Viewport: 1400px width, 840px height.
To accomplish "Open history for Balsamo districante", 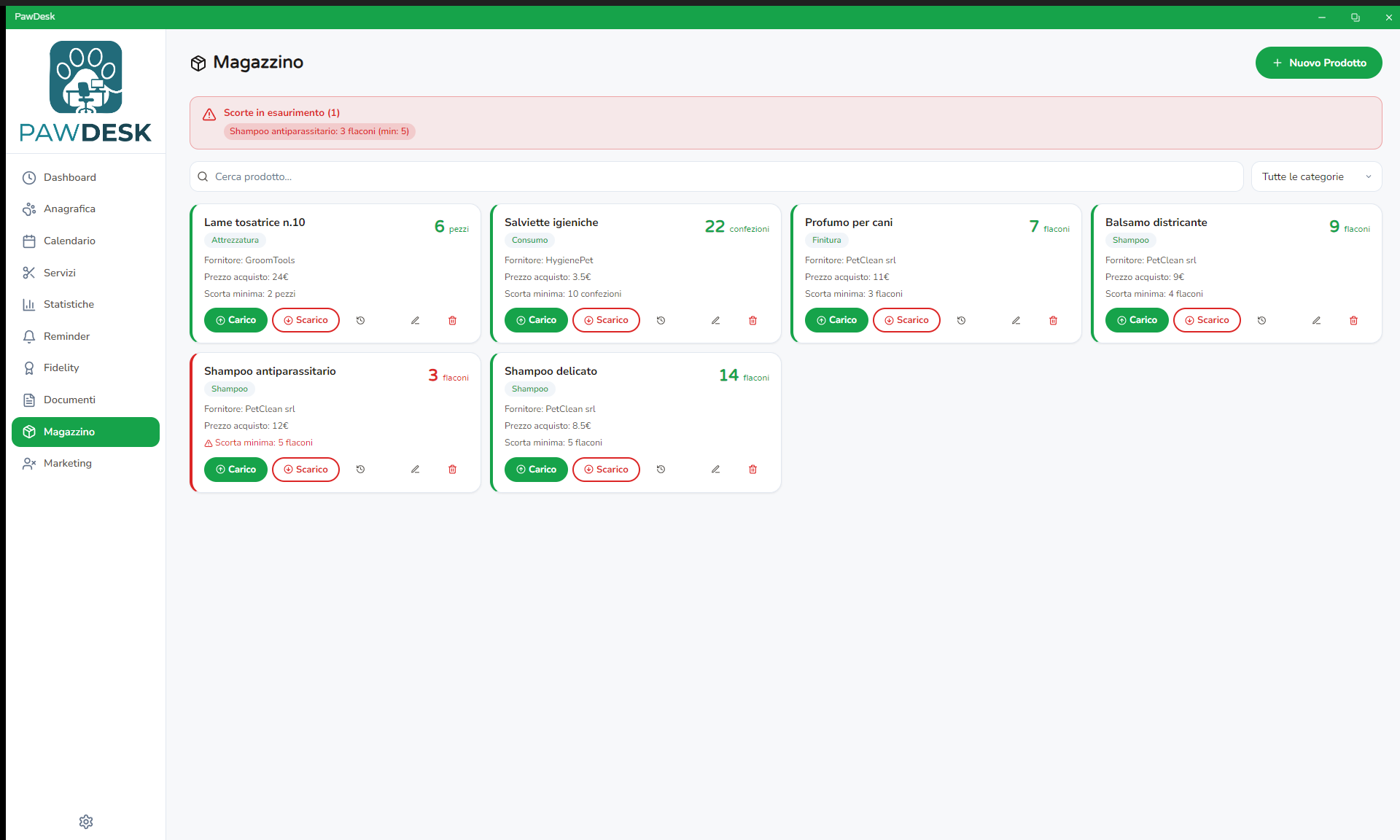I will point(1261,320).
